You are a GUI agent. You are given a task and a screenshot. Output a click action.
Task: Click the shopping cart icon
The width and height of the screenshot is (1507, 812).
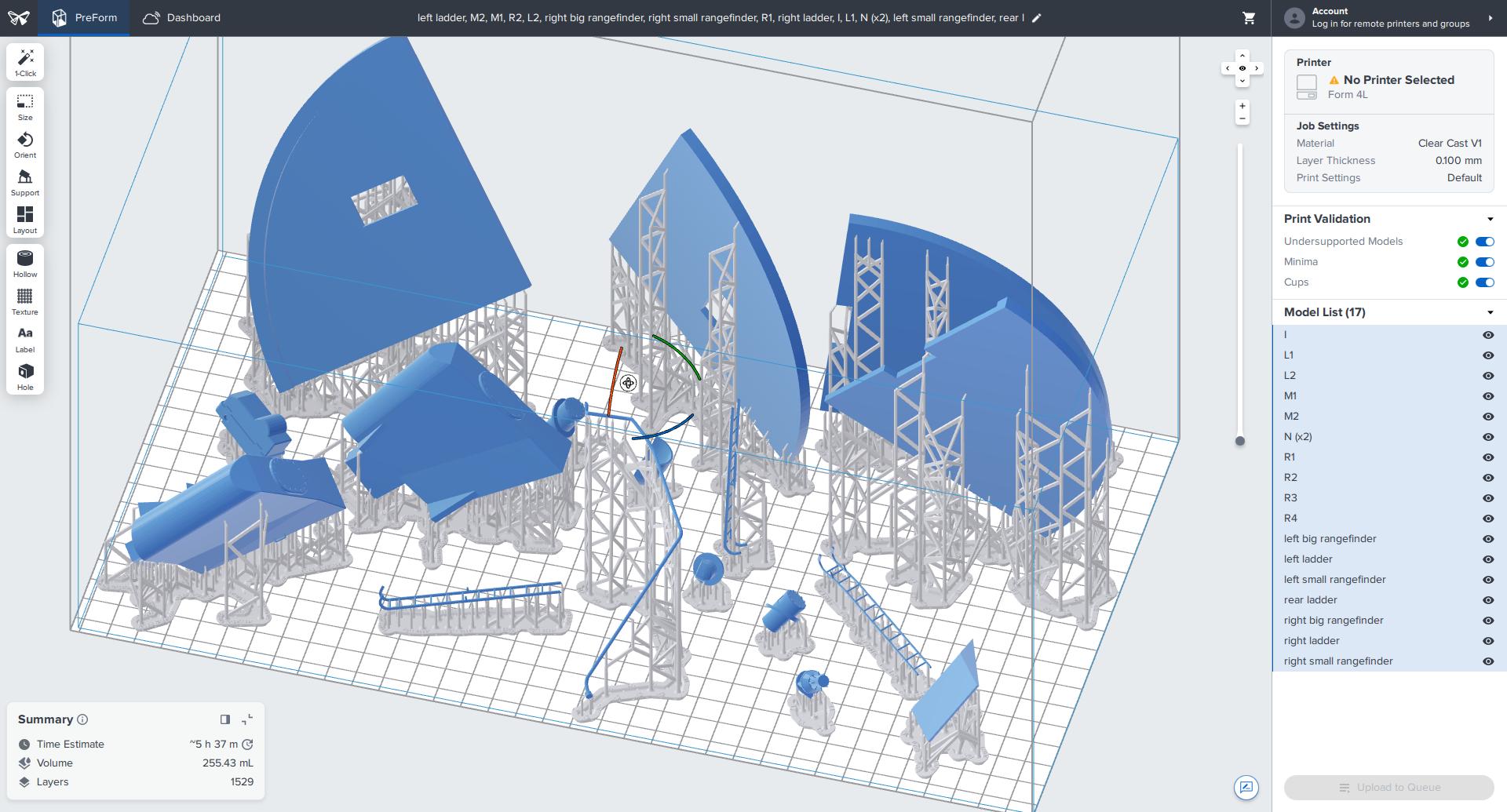[x=1249, y=17]
